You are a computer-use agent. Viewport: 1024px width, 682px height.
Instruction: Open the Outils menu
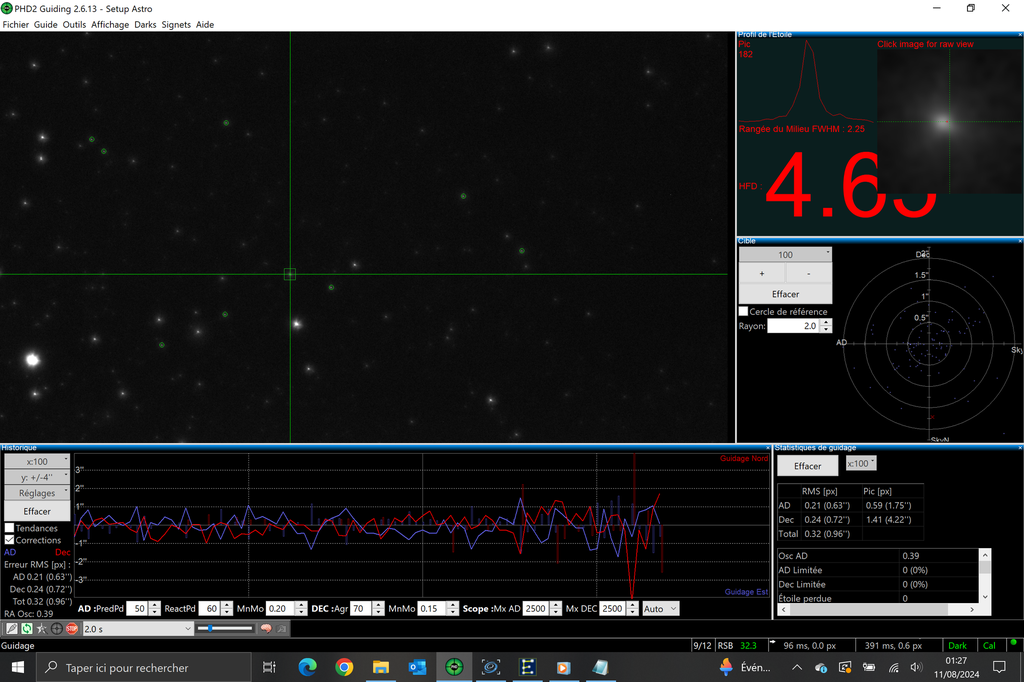[74, 24]
